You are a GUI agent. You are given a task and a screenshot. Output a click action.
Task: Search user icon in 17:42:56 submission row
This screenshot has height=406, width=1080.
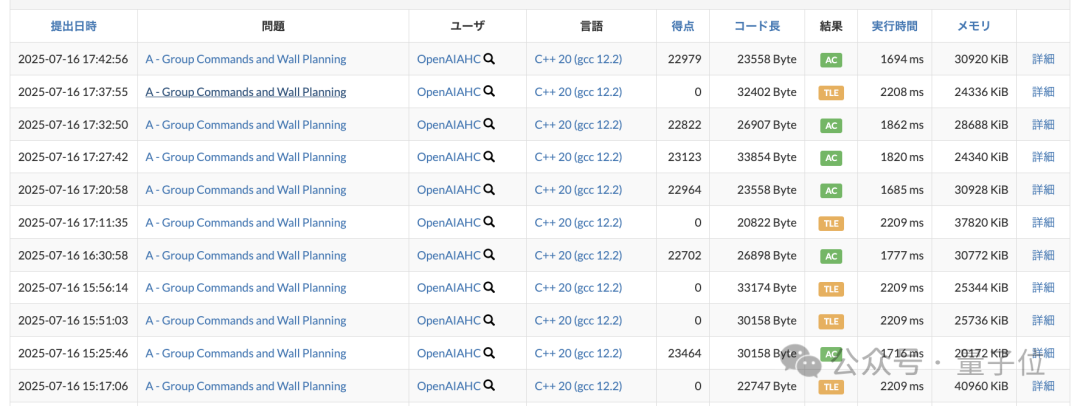489,59
